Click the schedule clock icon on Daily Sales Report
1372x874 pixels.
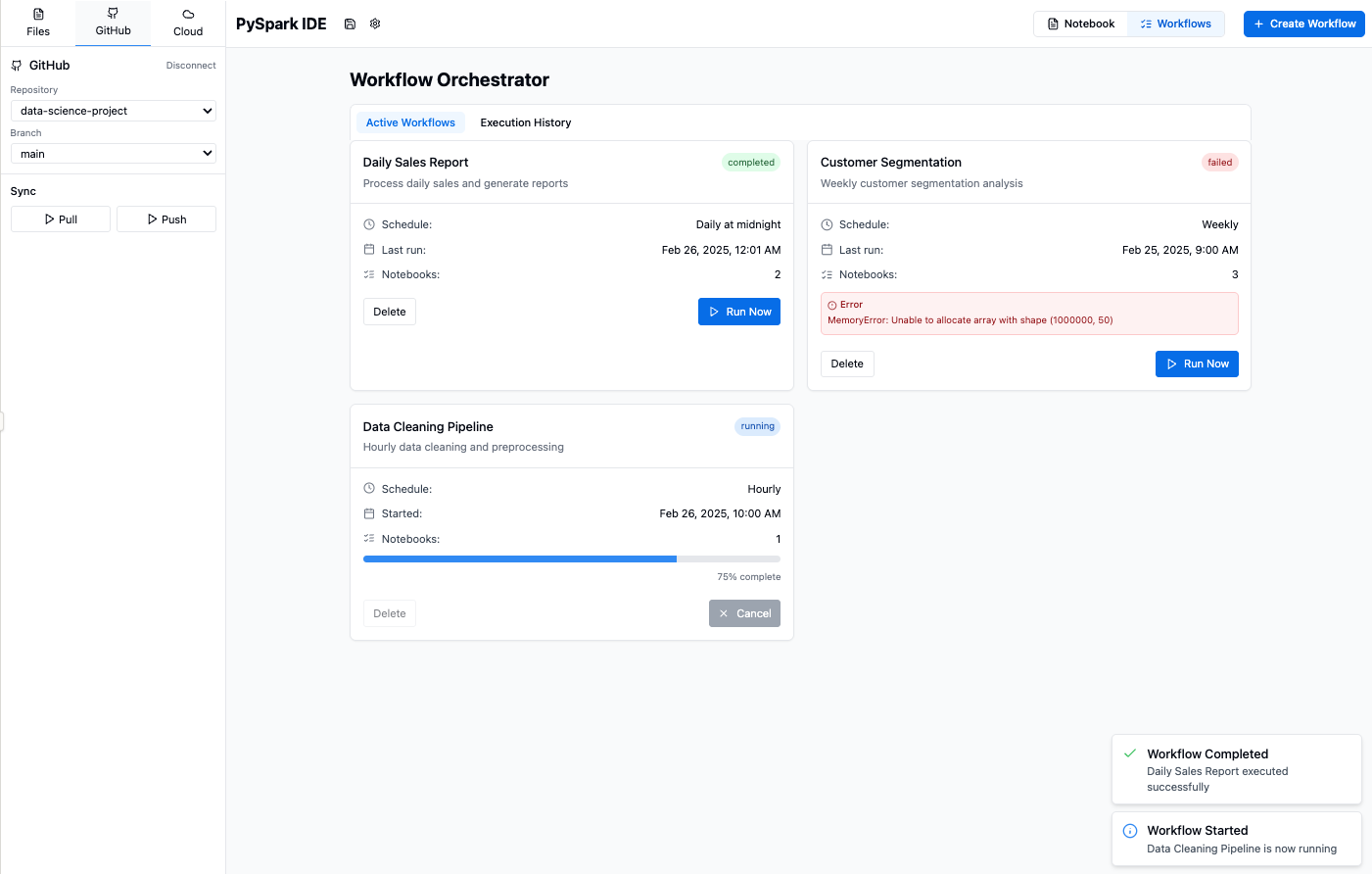tap(369, 223)
